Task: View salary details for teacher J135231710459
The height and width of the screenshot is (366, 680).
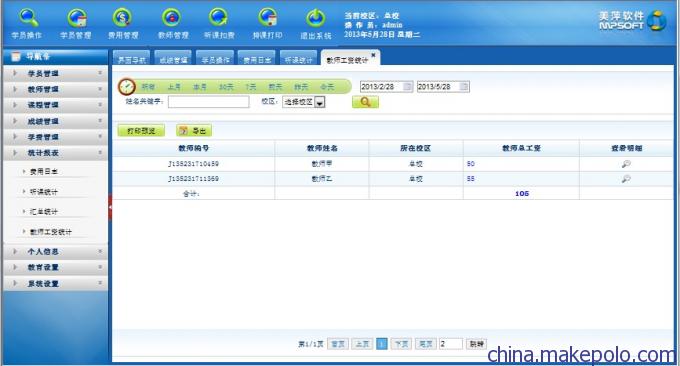Action: pyautogui.click(x=626, y=164)
